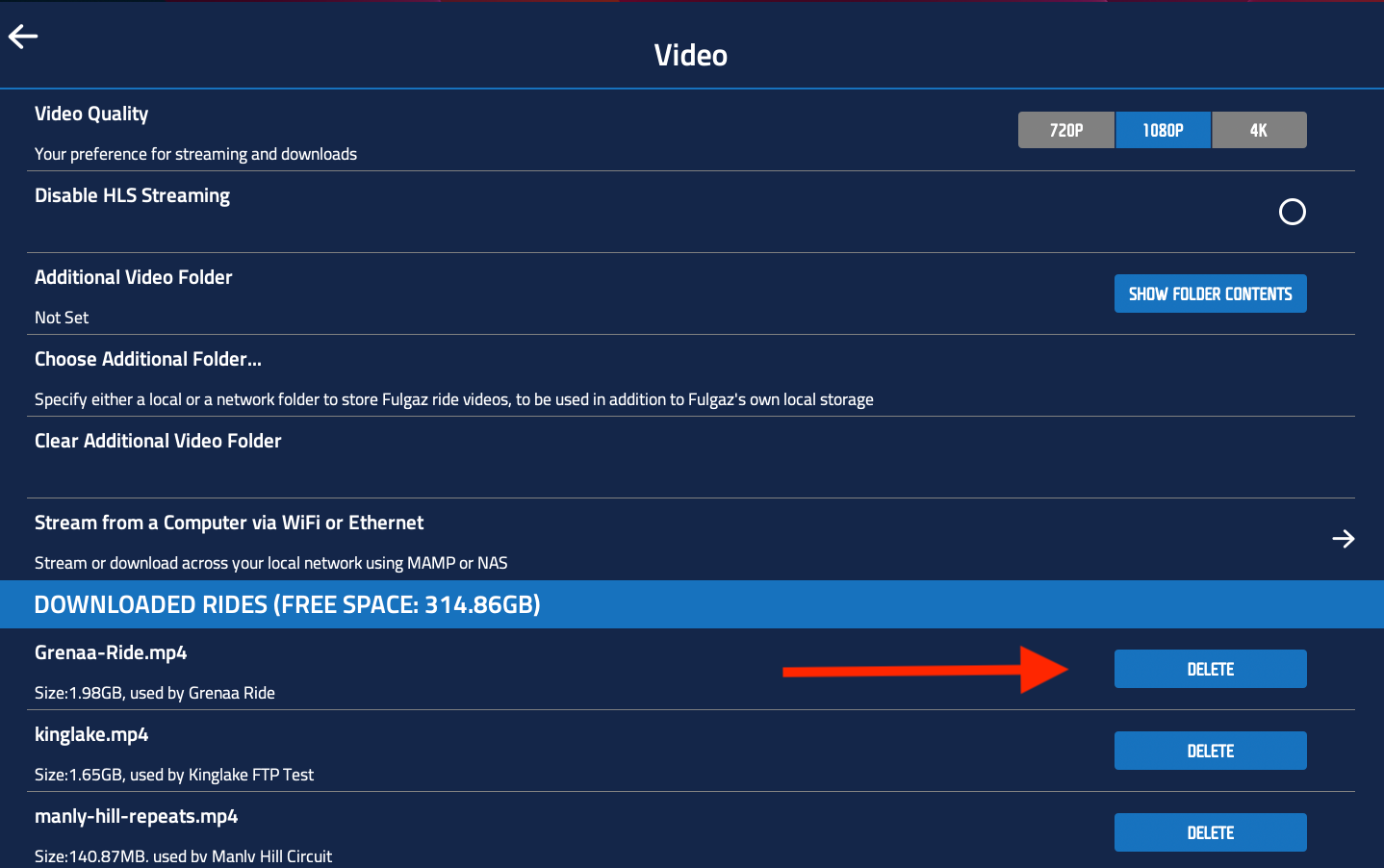Image resolution: width=1384 pixels, height=868 pixels.
Task: Select the Video title heading
Action: pos(690,55)
